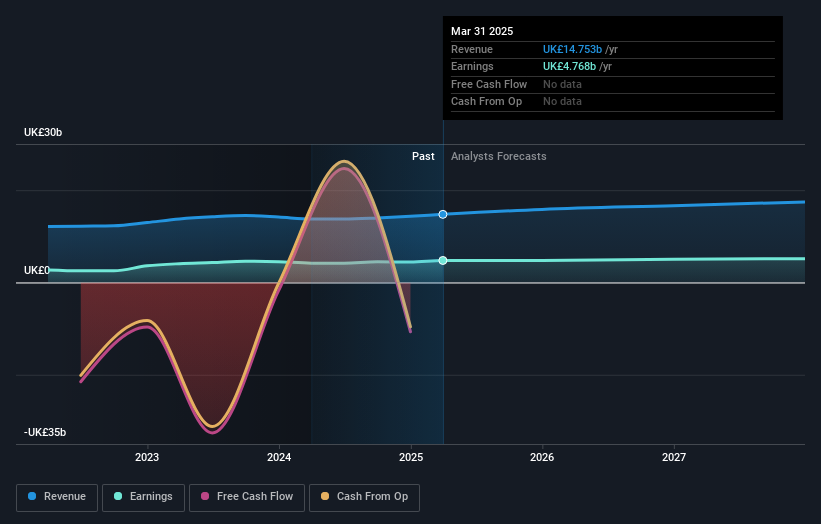The height and width of the screenshot is (524, 821).
Task: Click the -UK£35b axis label
Action: (45, 432)
